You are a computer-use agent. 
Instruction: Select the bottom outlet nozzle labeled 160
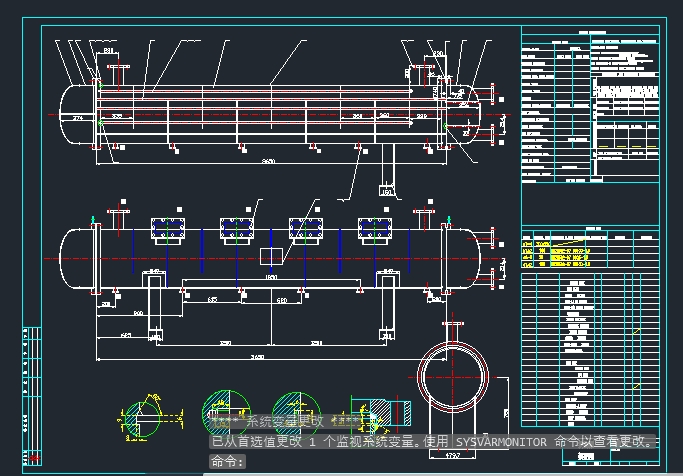pos(387,171)
